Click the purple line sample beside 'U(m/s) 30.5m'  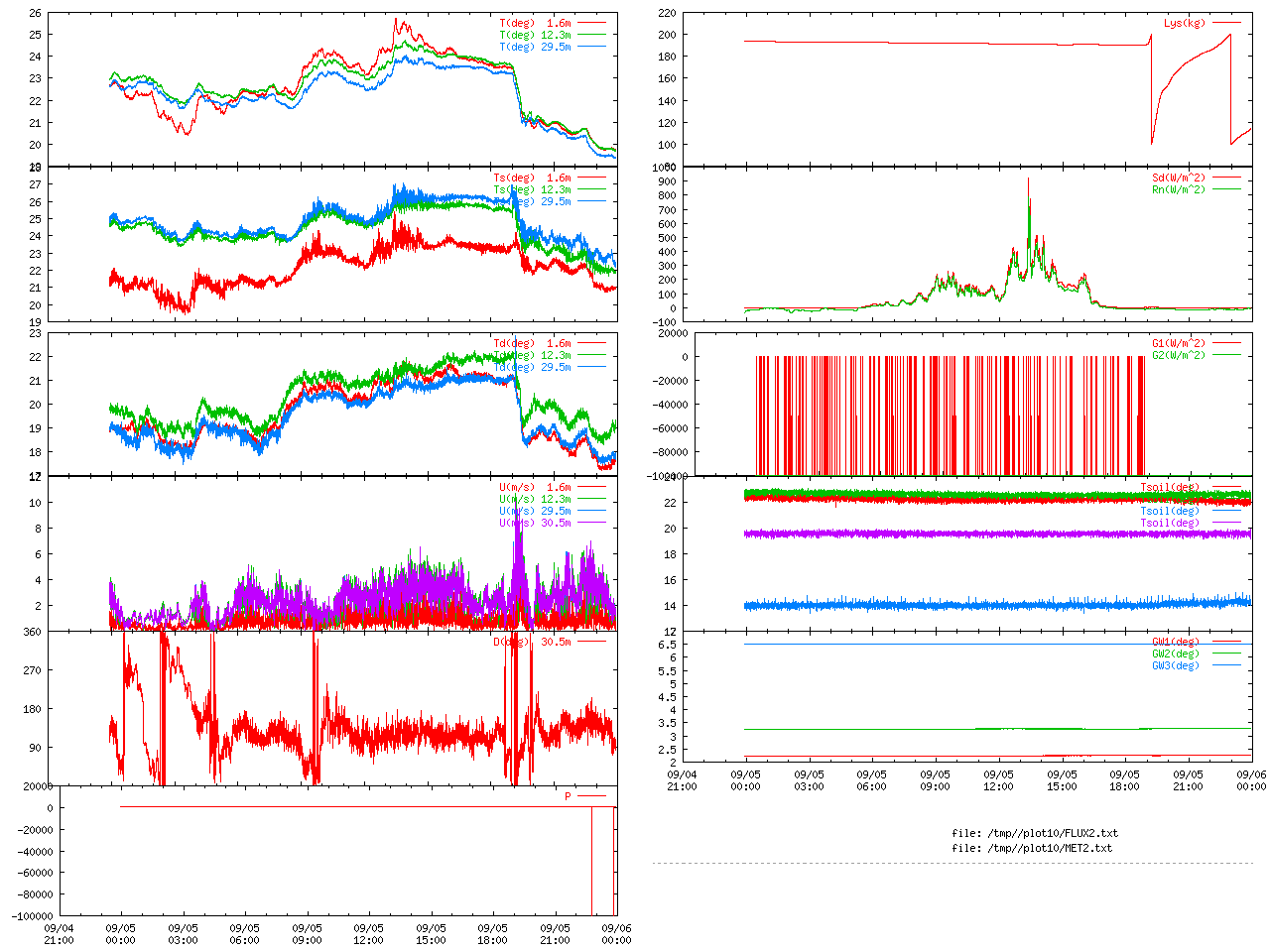point(591,523)
